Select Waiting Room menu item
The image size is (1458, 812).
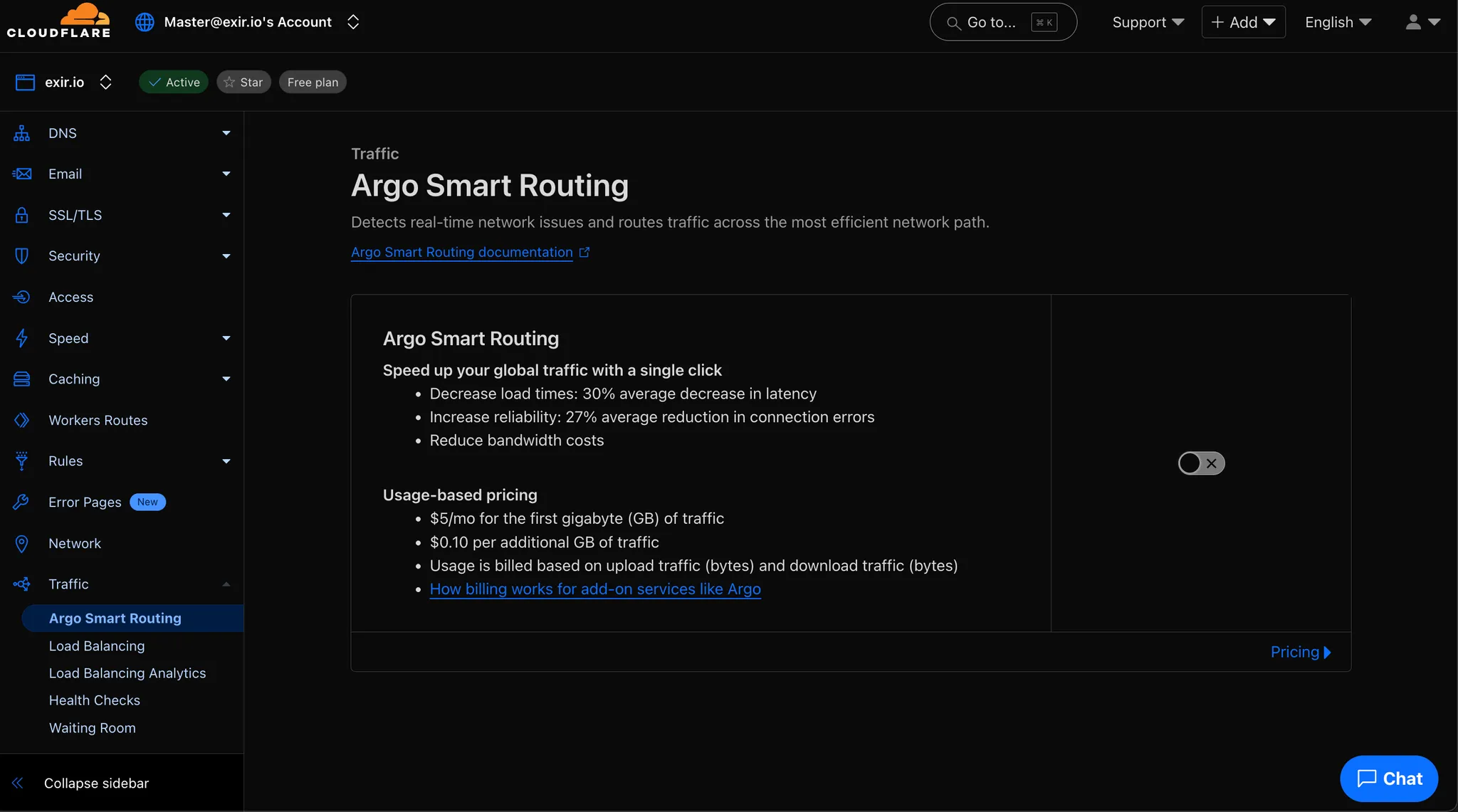coord(93,728)
